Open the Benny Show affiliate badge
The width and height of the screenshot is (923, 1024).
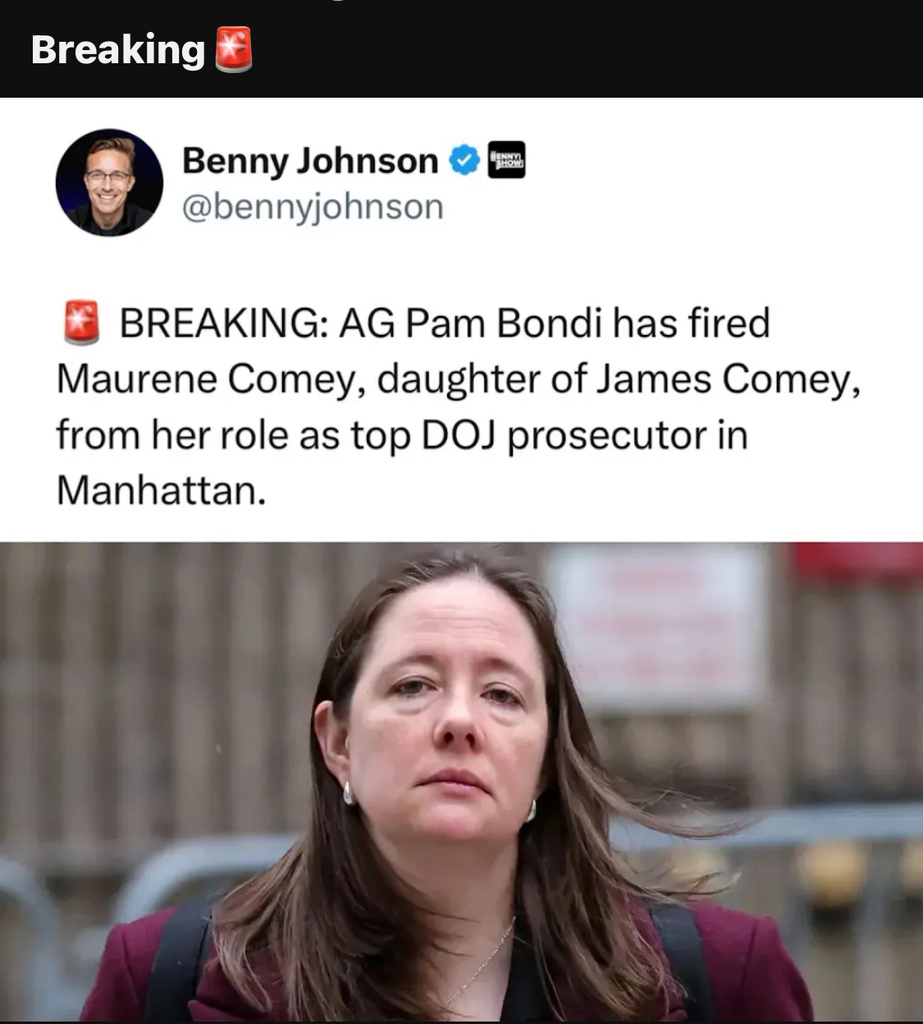click(x=507, y=160)
